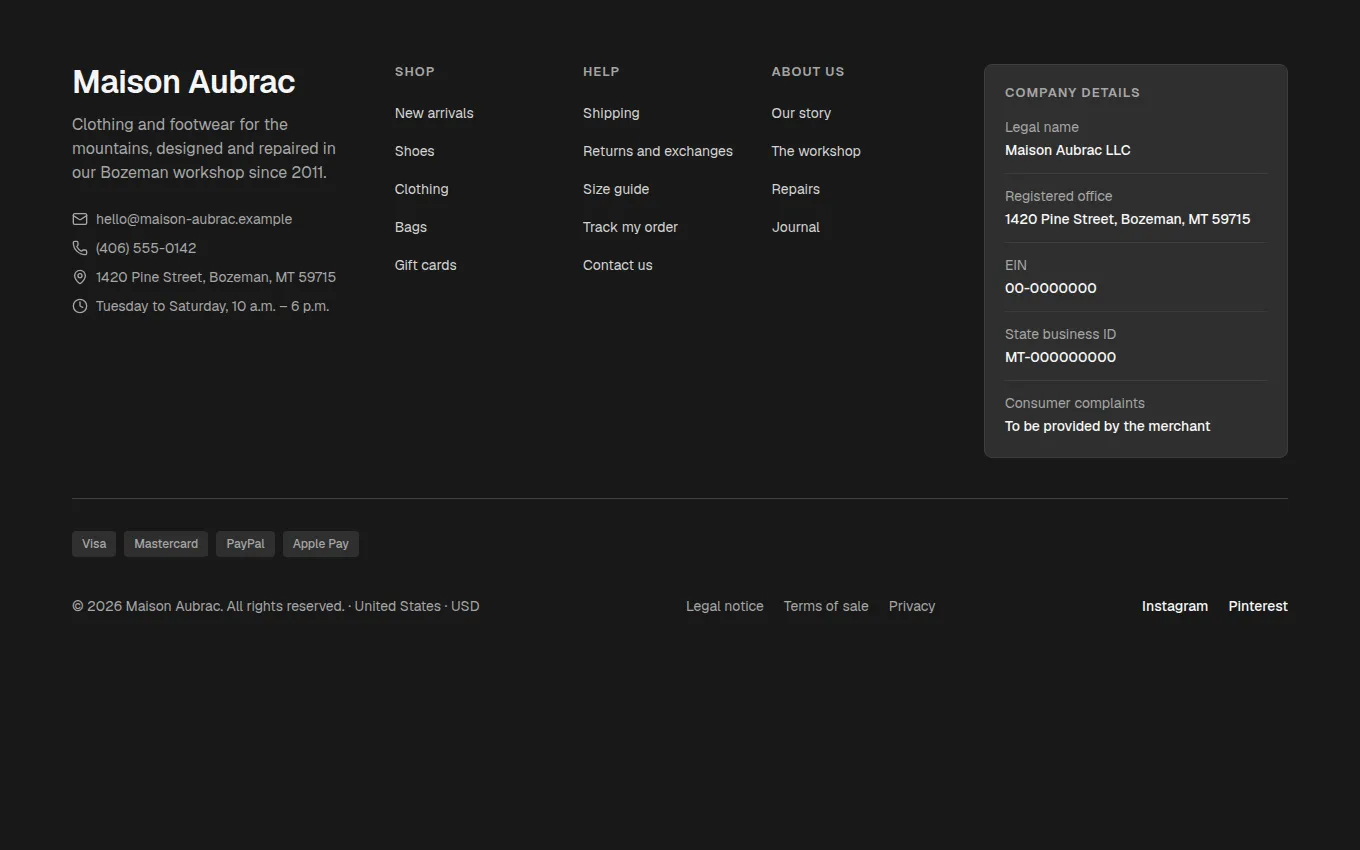Image resolution: width=1360 pixels, height=850 pixels.
Task: Read Our story page
Action: (801, 113)
